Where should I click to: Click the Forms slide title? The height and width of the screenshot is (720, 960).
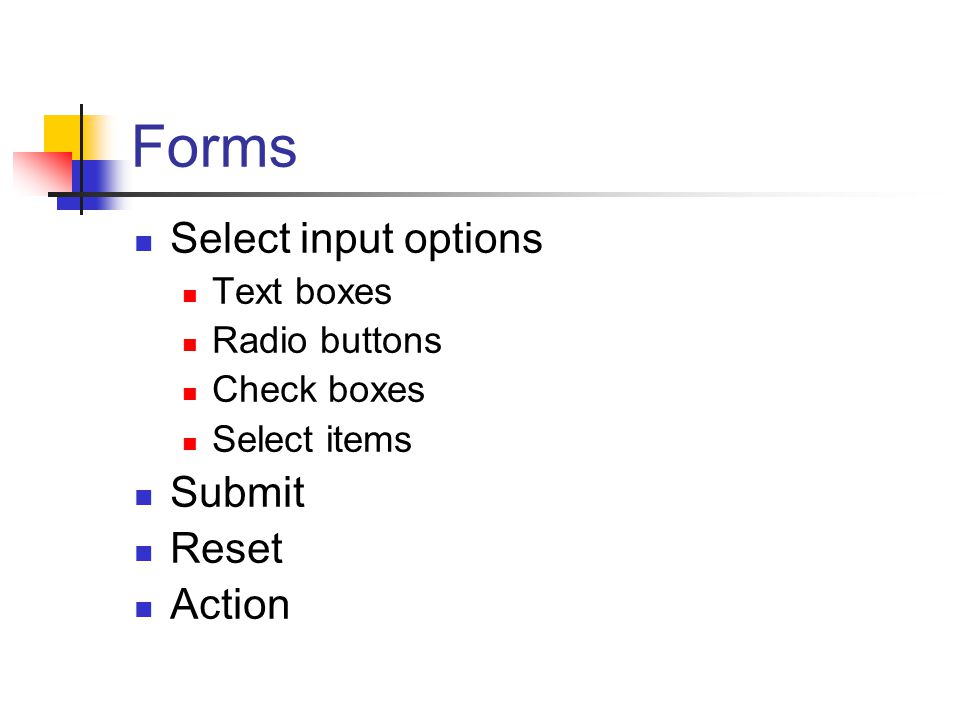pyautogui.click(x=214, y=146)
